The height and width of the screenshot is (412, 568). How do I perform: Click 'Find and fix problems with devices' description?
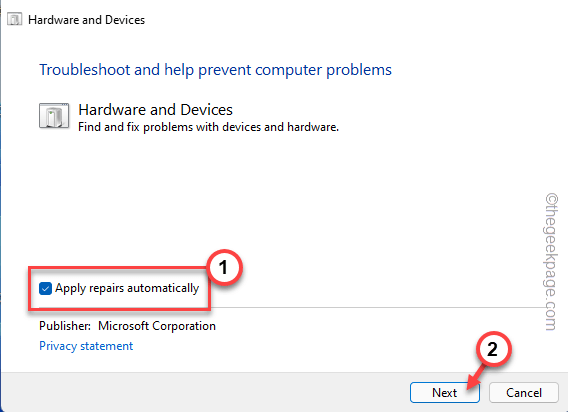click(x=208, y=127)
